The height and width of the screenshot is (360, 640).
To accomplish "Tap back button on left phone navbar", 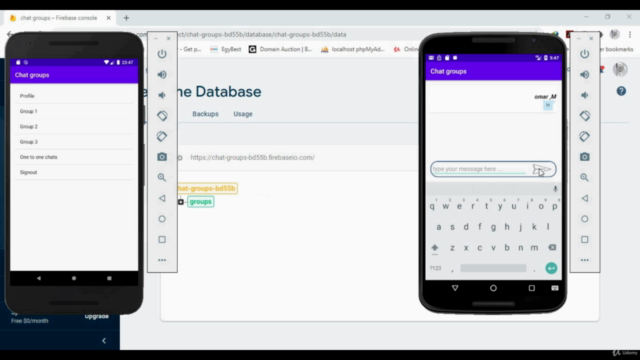I will 39,278.
